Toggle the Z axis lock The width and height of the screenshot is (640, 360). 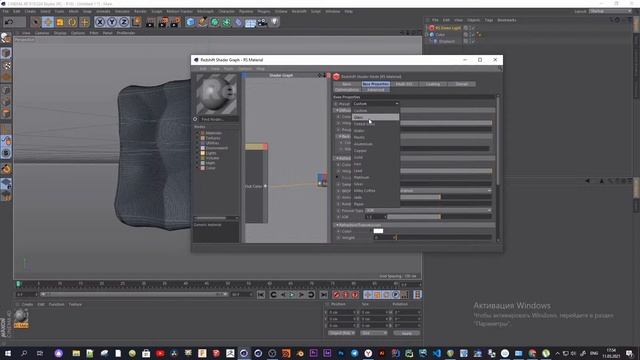[x=124, y=22]
